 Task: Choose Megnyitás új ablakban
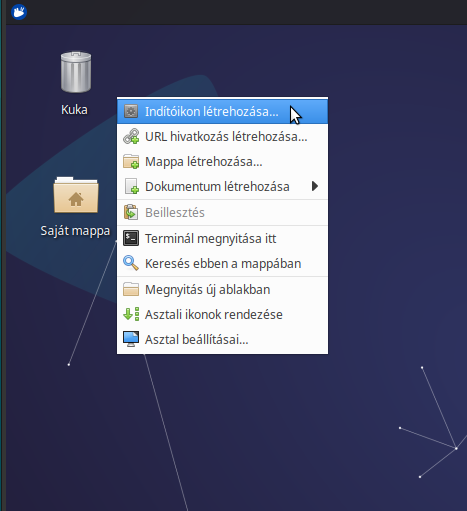[x=222, y=289]
